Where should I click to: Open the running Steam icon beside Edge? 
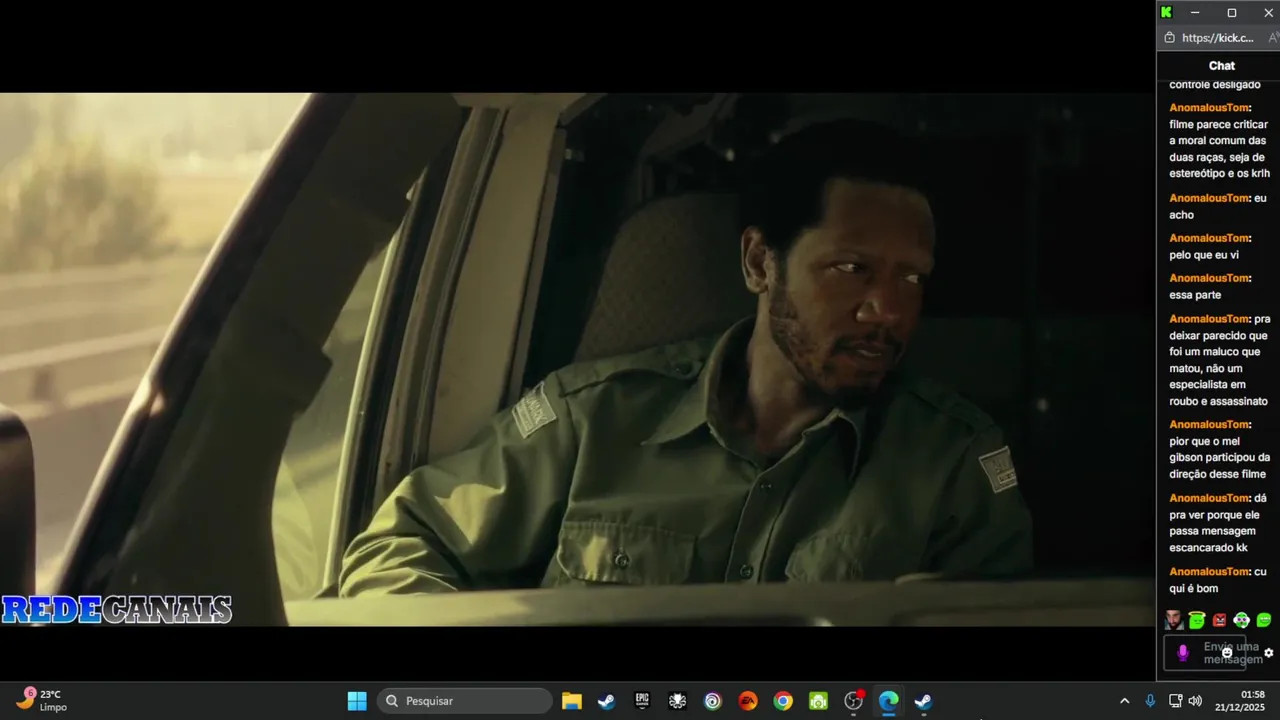tap(924, 701)
